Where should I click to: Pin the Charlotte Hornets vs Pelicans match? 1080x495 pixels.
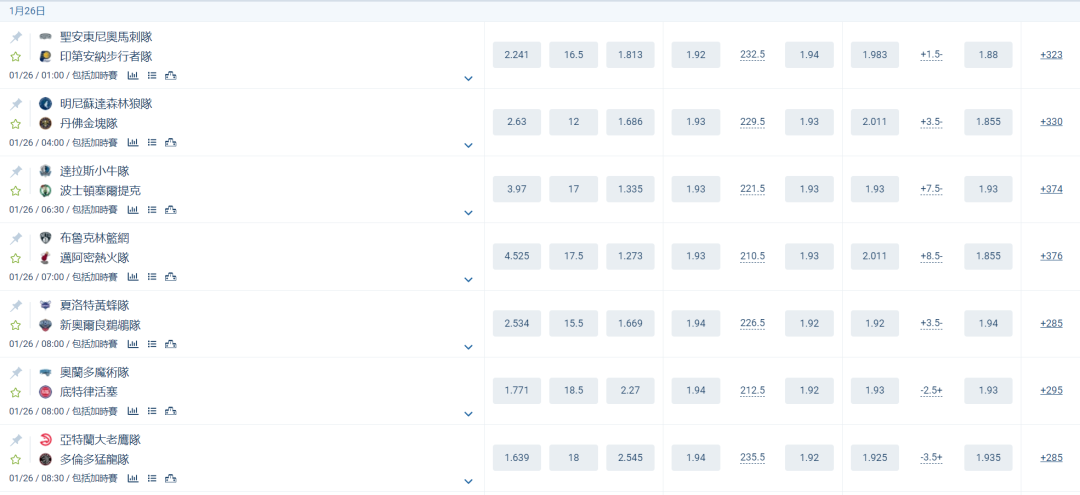16,306
